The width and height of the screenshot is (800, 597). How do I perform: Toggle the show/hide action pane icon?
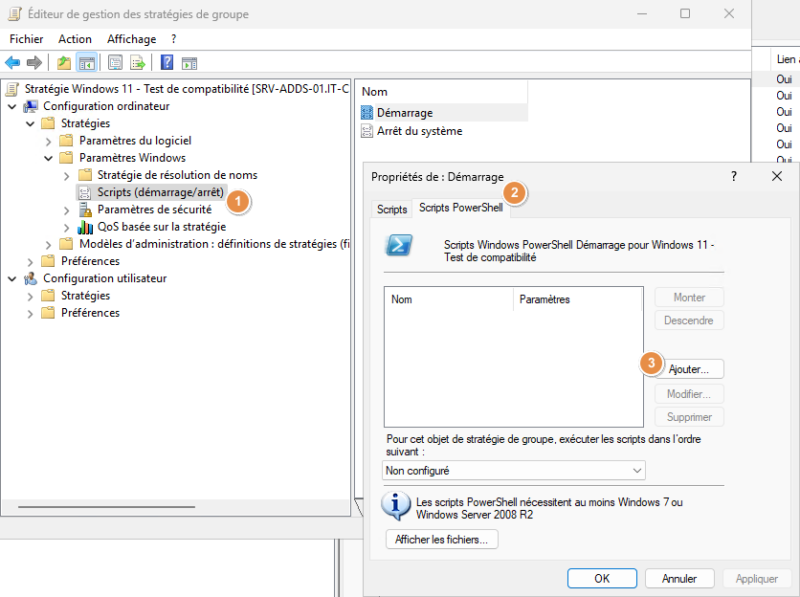tap(189, 63)
